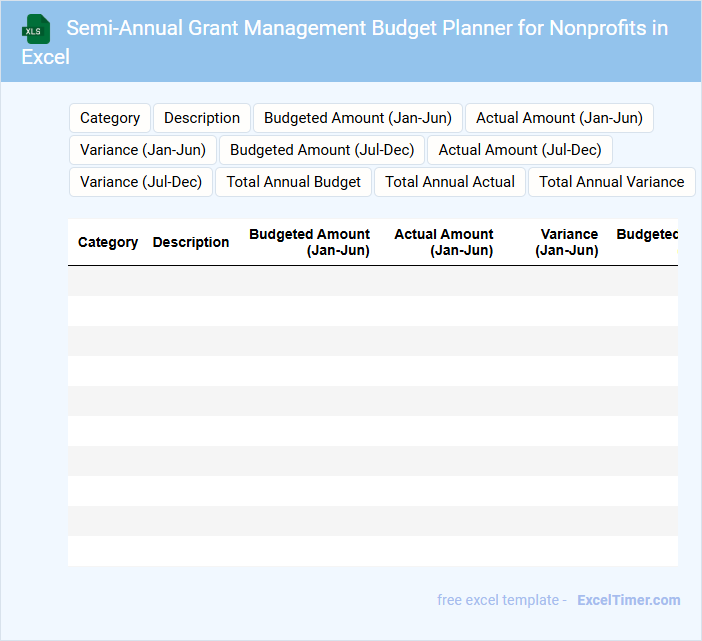Click the Semi-Annual Grant Management page title
The width and height of the screenshot is (702, 641).
coord(367,28)
